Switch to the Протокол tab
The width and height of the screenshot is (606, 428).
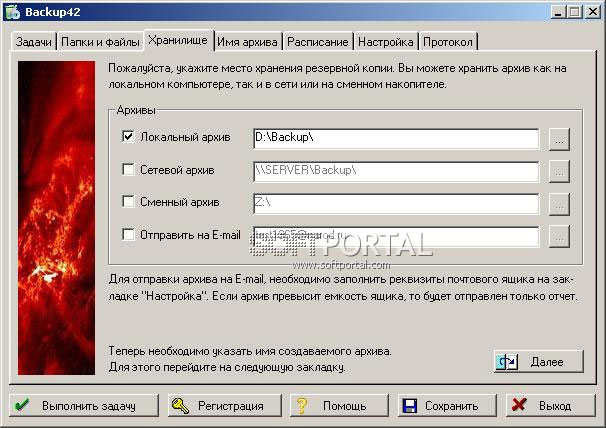pyautogui.click(x=448, y=42)
